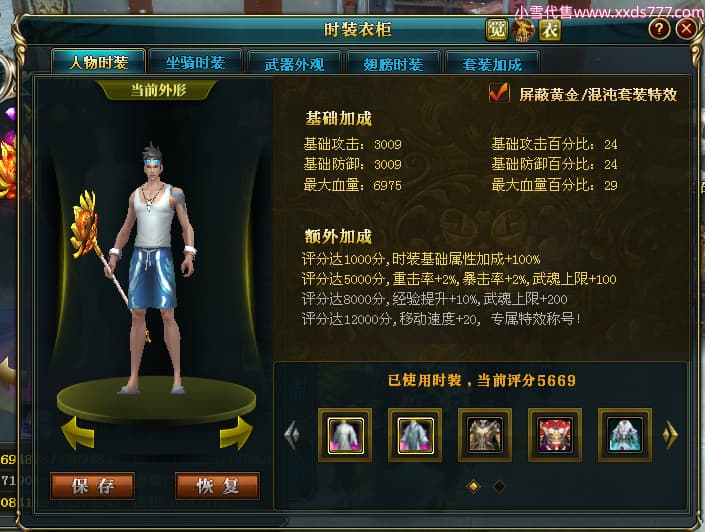
Task: Click the 觉 icon in title bar
Action: pyautogui.click(x=496, y=30)
